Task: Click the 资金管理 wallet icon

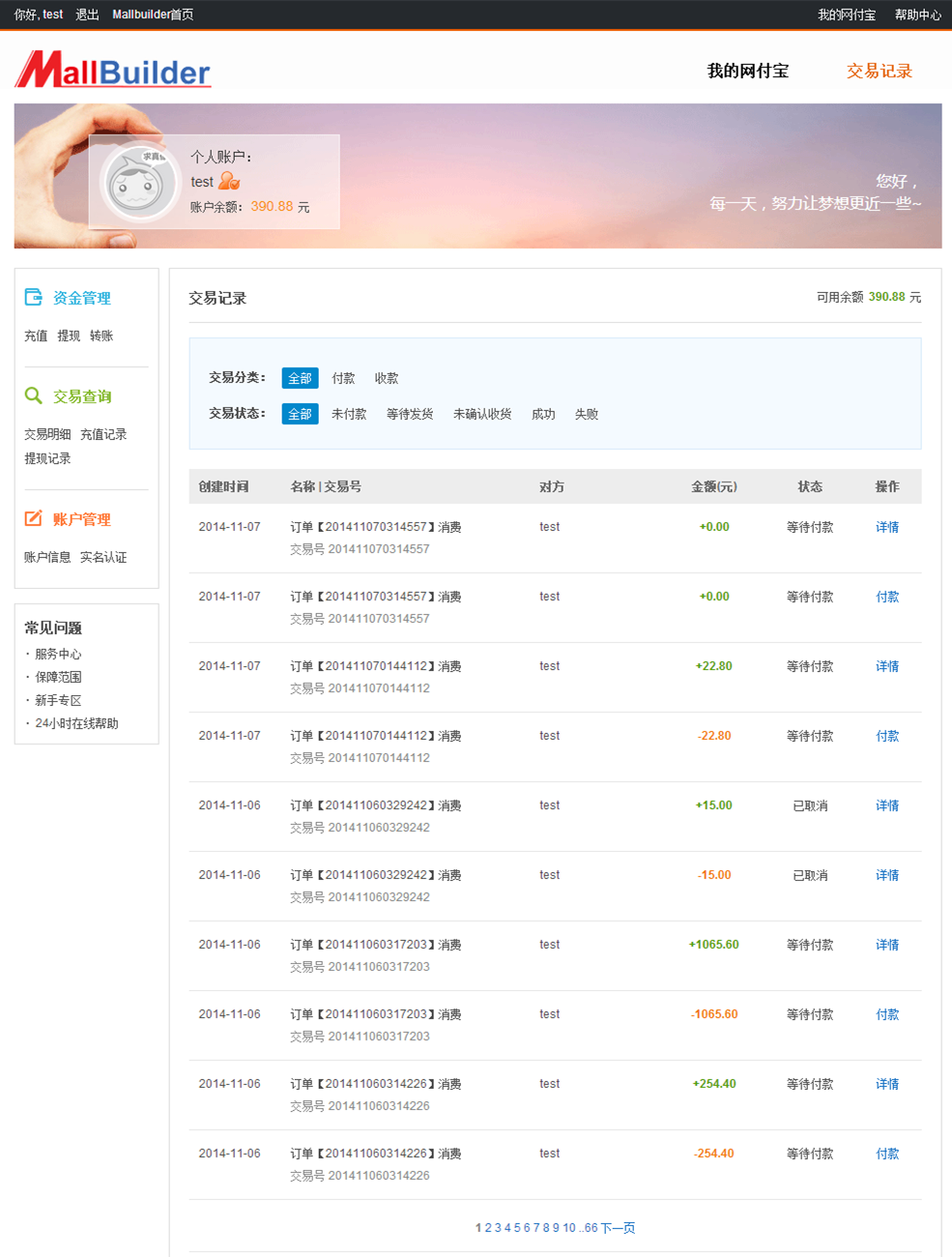Action: [x=34, y=297]
